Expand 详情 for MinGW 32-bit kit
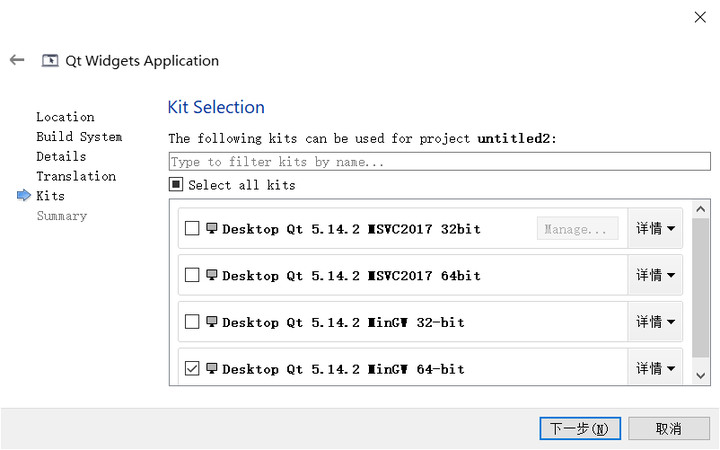720x450 pixels. pos(655,322)
